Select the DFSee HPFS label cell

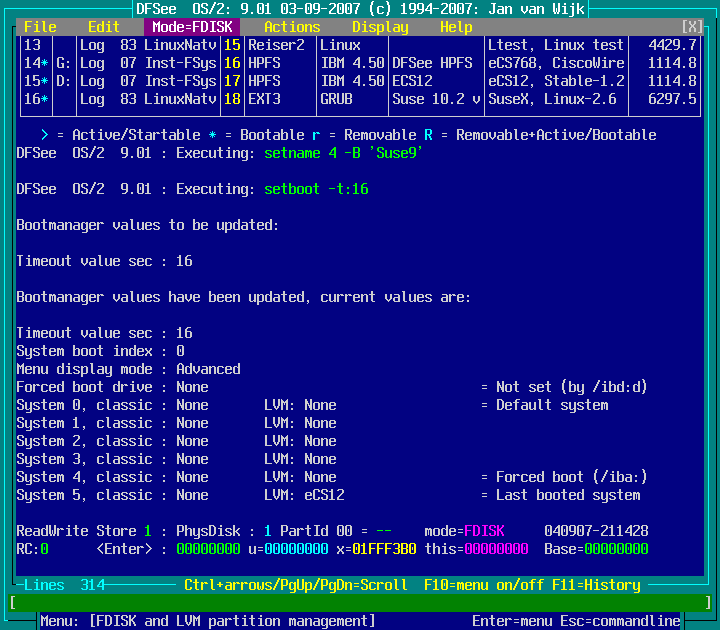click(x=432, y=63)
